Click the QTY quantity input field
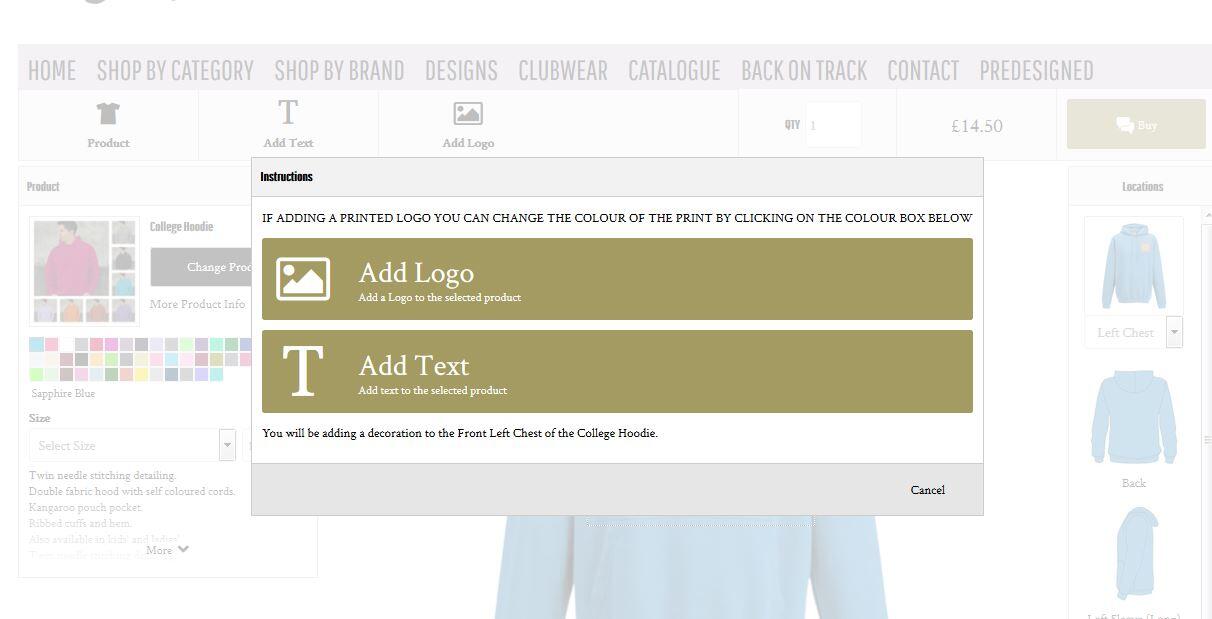 833,125
